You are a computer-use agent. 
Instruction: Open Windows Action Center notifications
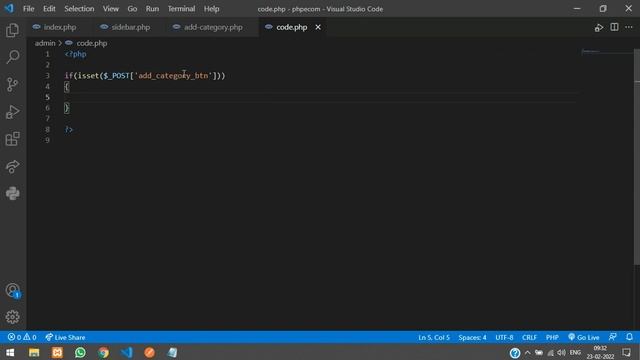[x=627, y=353]
